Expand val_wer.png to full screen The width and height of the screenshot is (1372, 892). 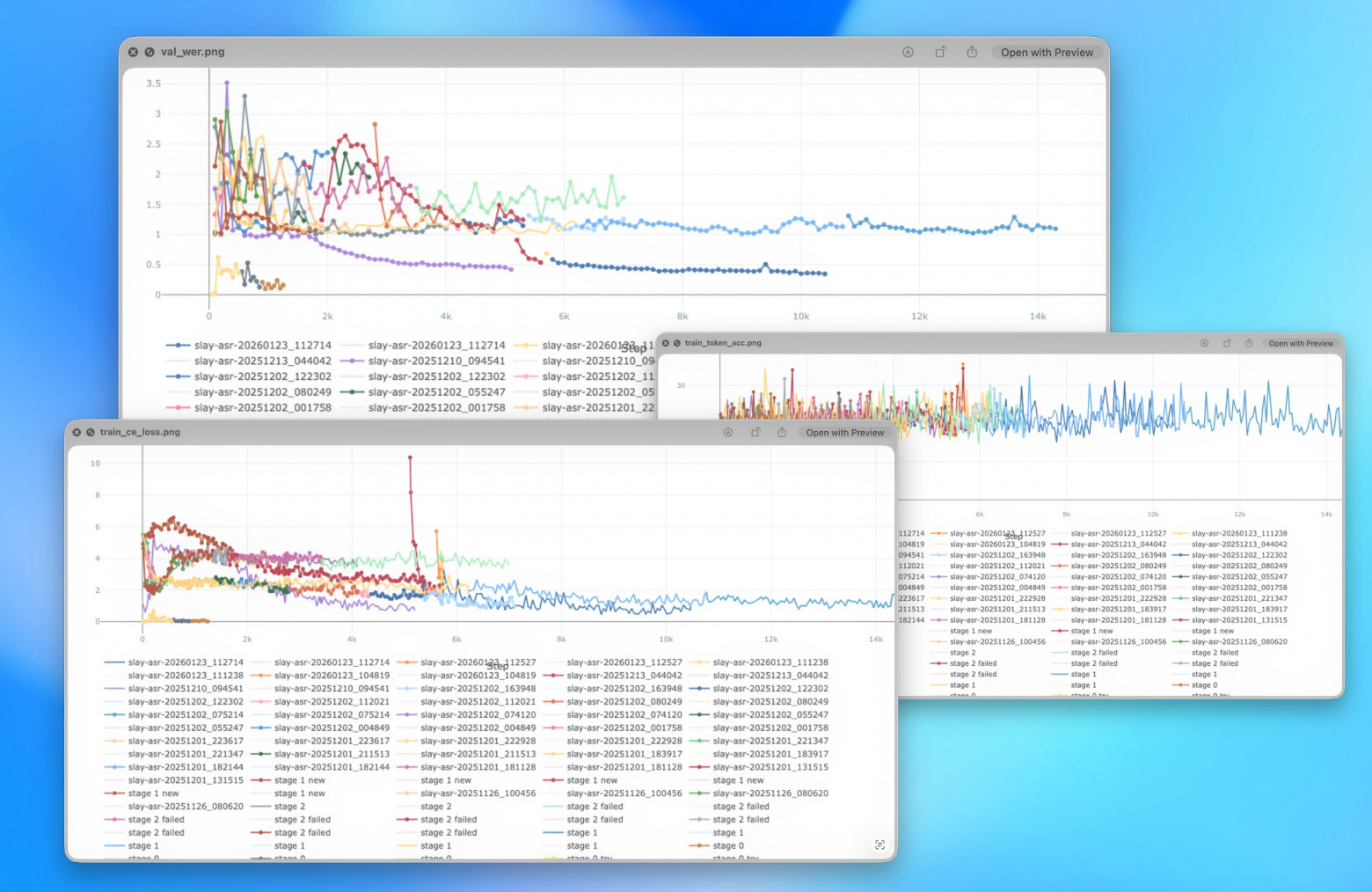(150, 53)
